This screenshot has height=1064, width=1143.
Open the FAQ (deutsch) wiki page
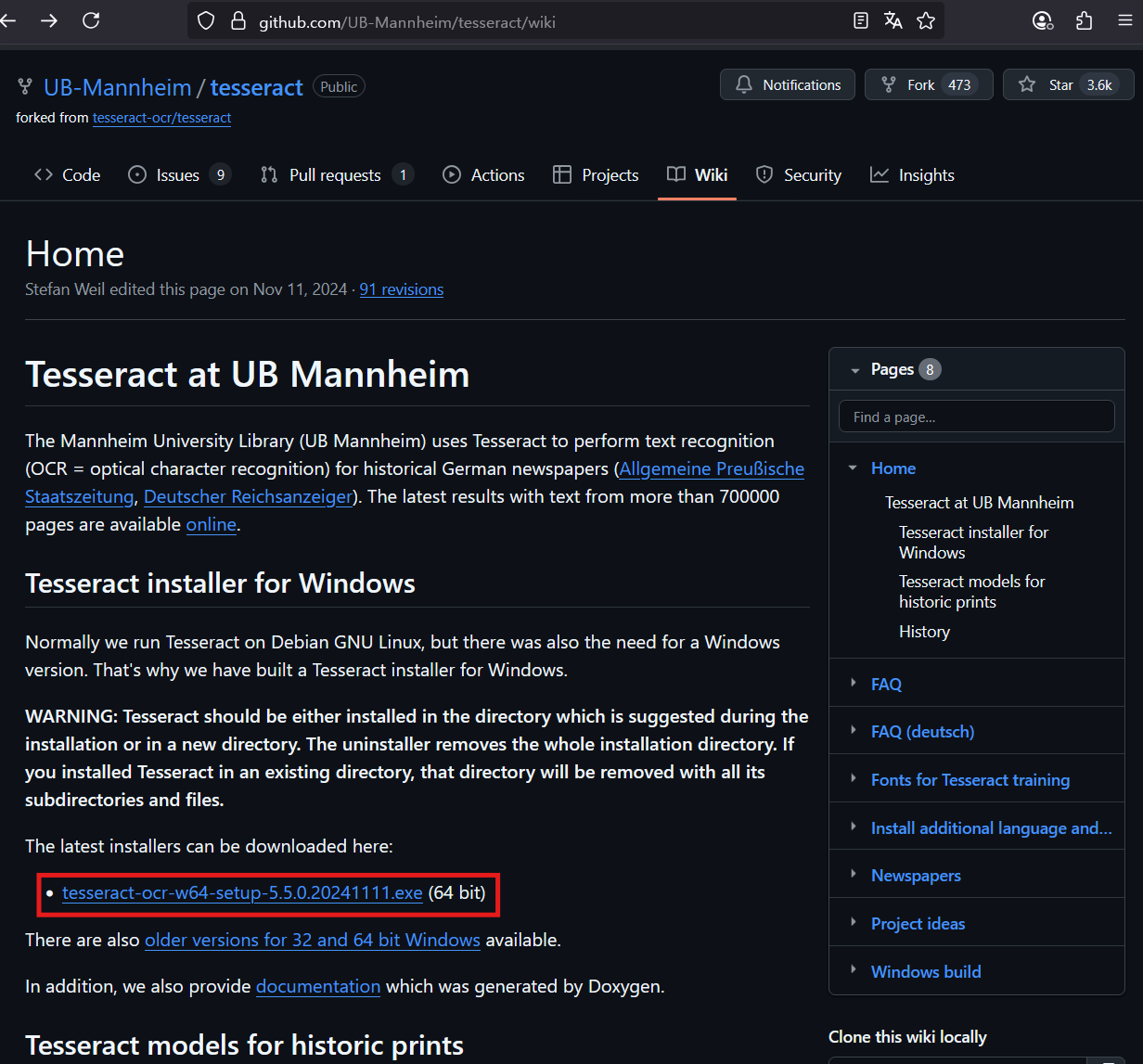923,732
